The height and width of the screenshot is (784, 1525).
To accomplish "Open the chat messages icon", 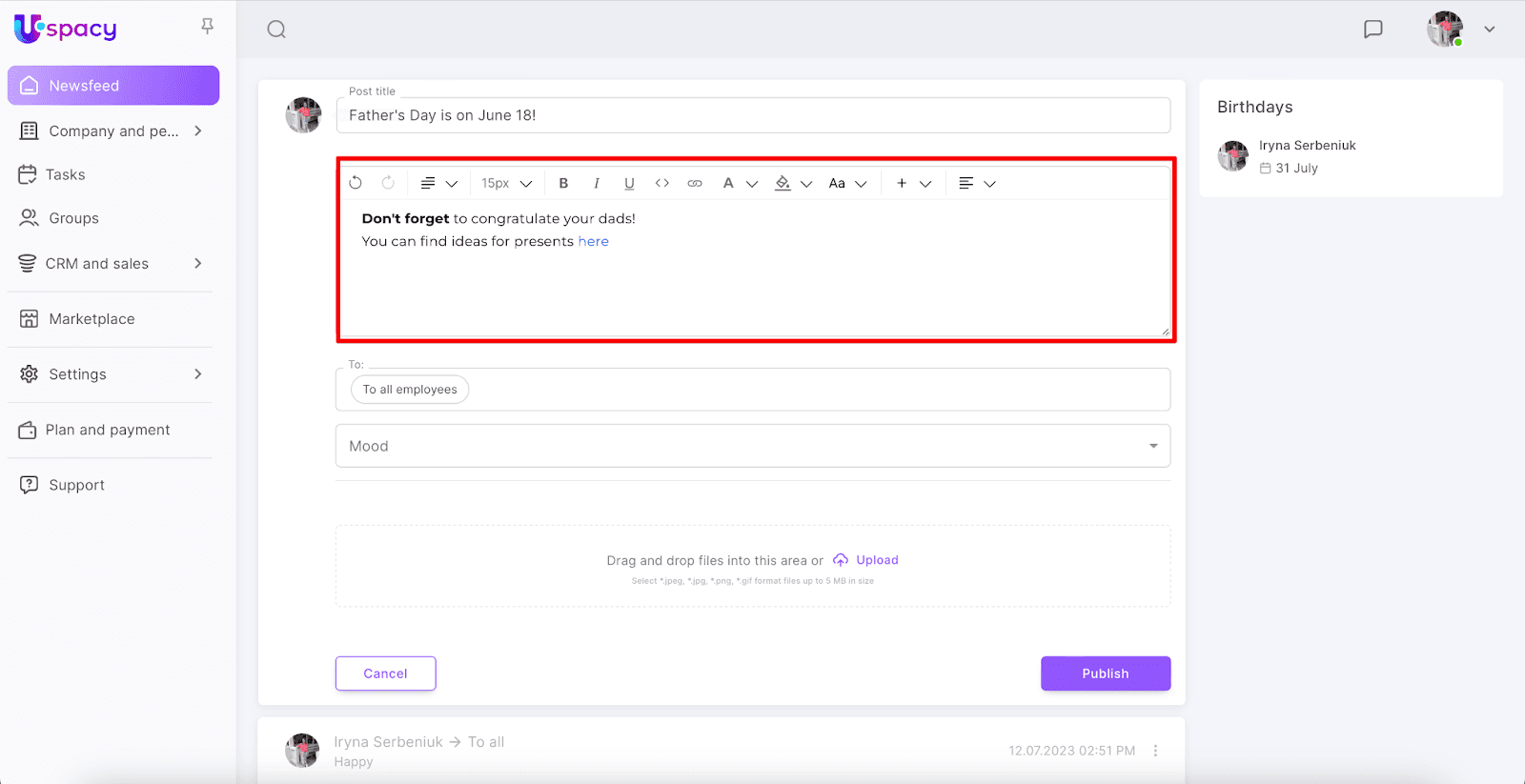I will pos(1372,30).
